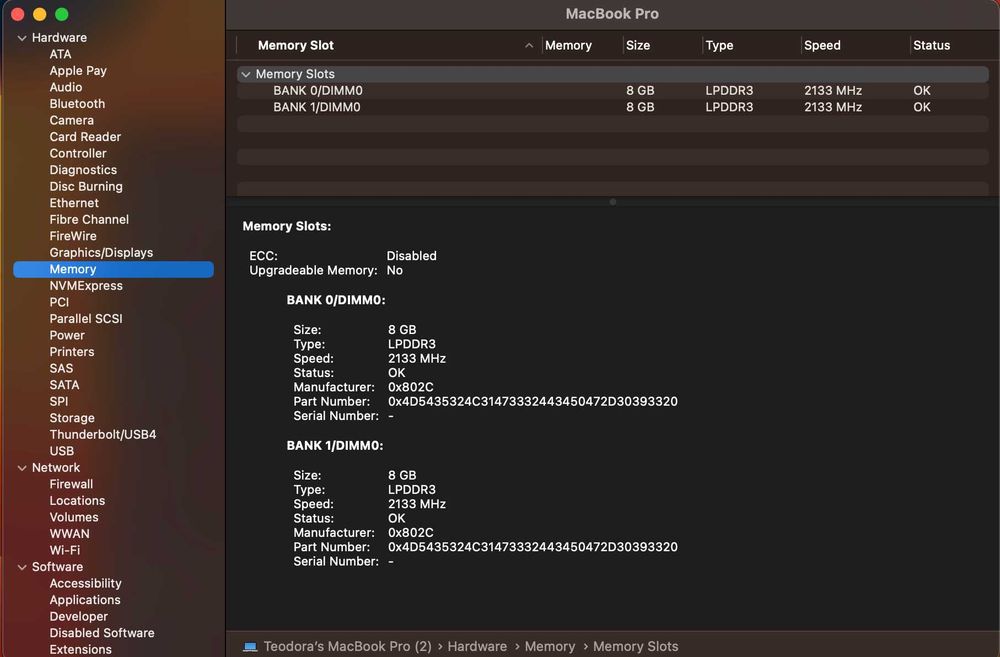This screenshot has height=657, width=1000.
Task: Select Extensions under Software
Action: point(80,650)
